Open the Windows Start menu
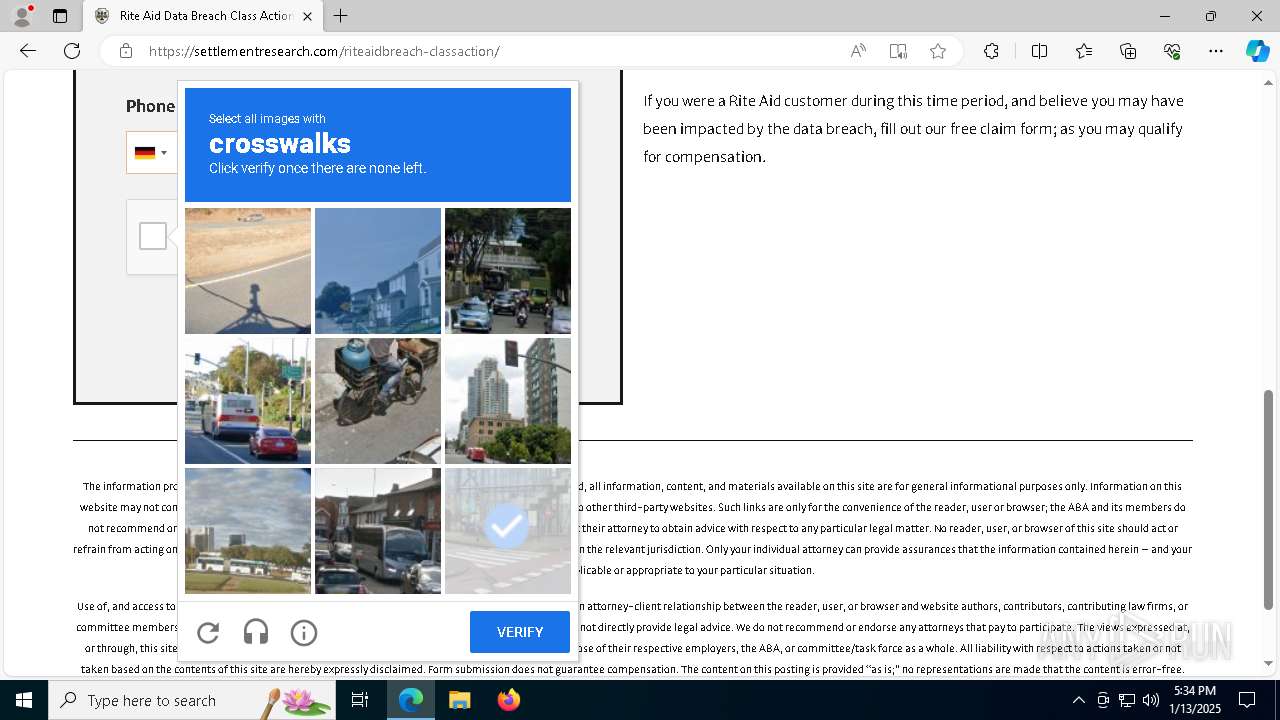Image resolution: width=1280 pixels, height=720 pixels. click(24, 700)
